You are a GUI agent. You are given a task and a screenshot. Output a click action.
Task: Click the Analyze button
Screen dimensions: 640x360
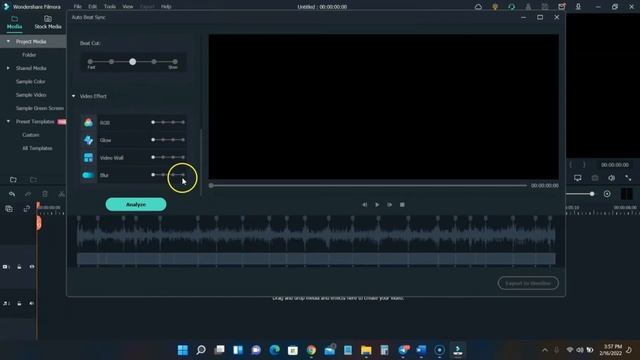[136, 204]
